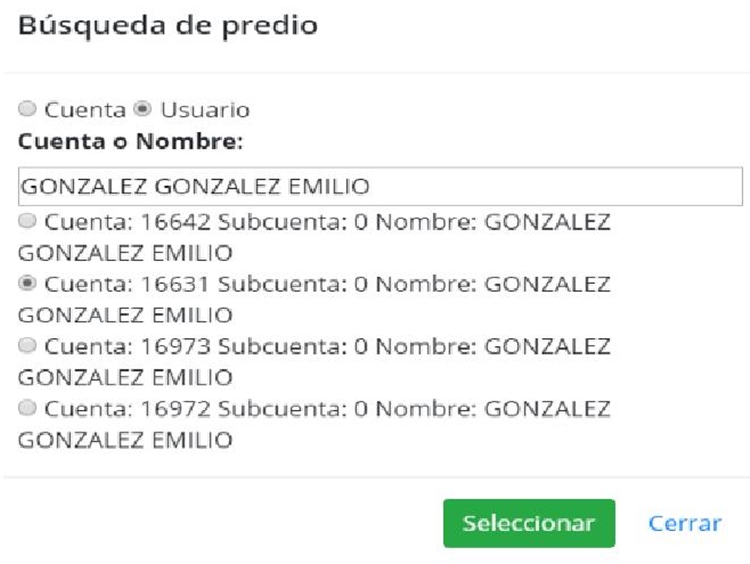Choose the radio for account 16631
This screenshot has width=750, height=564.
26,284
